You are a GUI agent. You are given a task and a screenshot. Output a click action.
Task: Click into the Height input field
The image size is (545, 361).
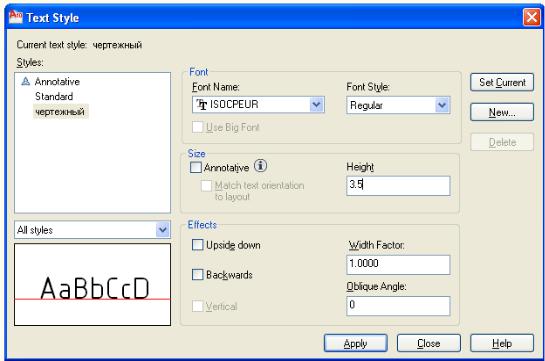click(398, 186)
